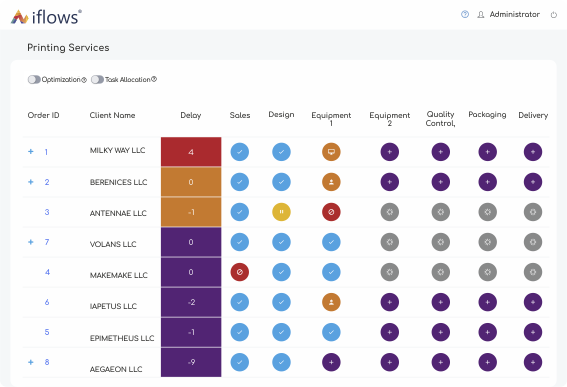
Task: Click Antennae's yellow paused Design icon
Action: click(281, 212)
